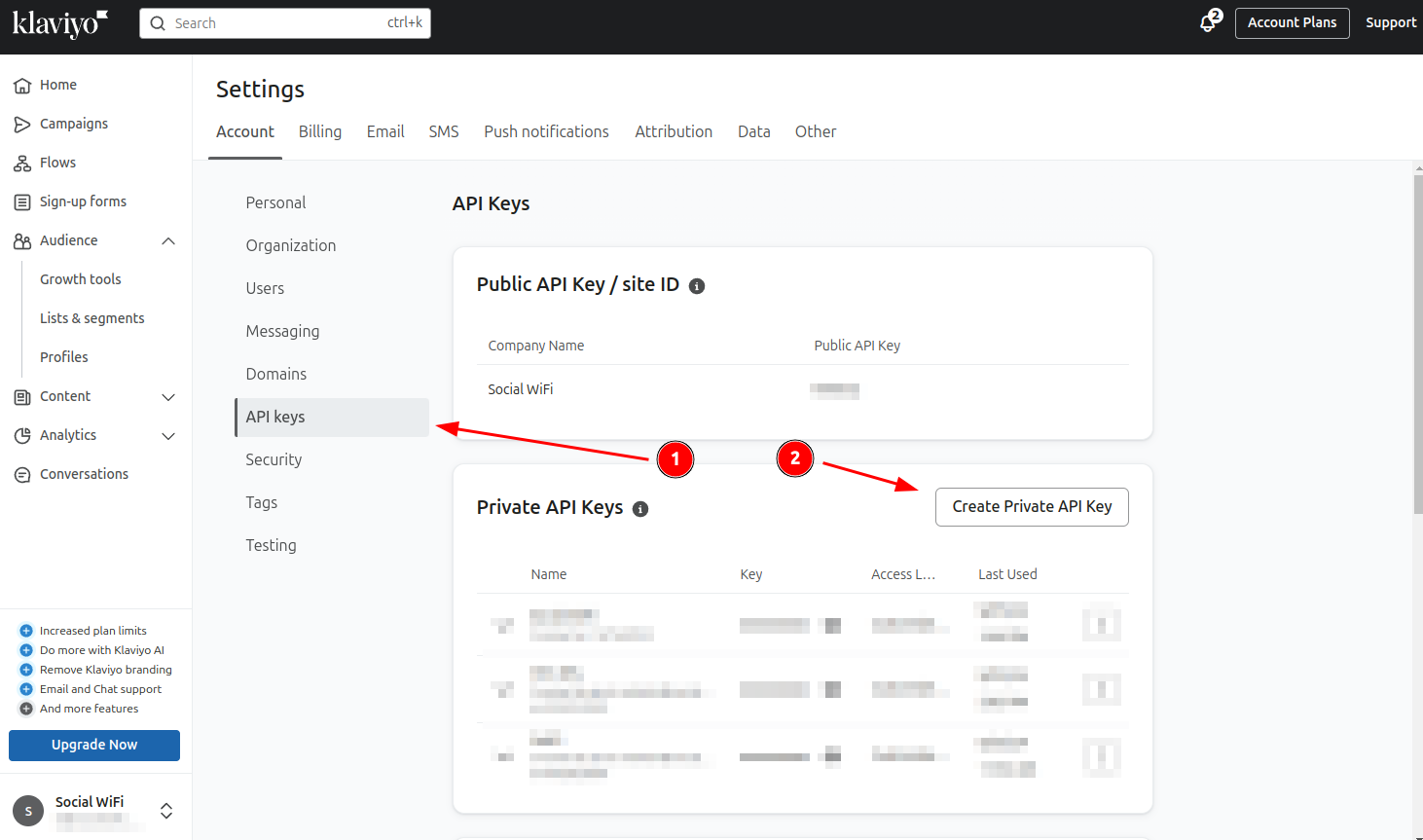Switch to the Attribution tab
The width and height of the screenshot is (1423, 840).
[674, 131]
